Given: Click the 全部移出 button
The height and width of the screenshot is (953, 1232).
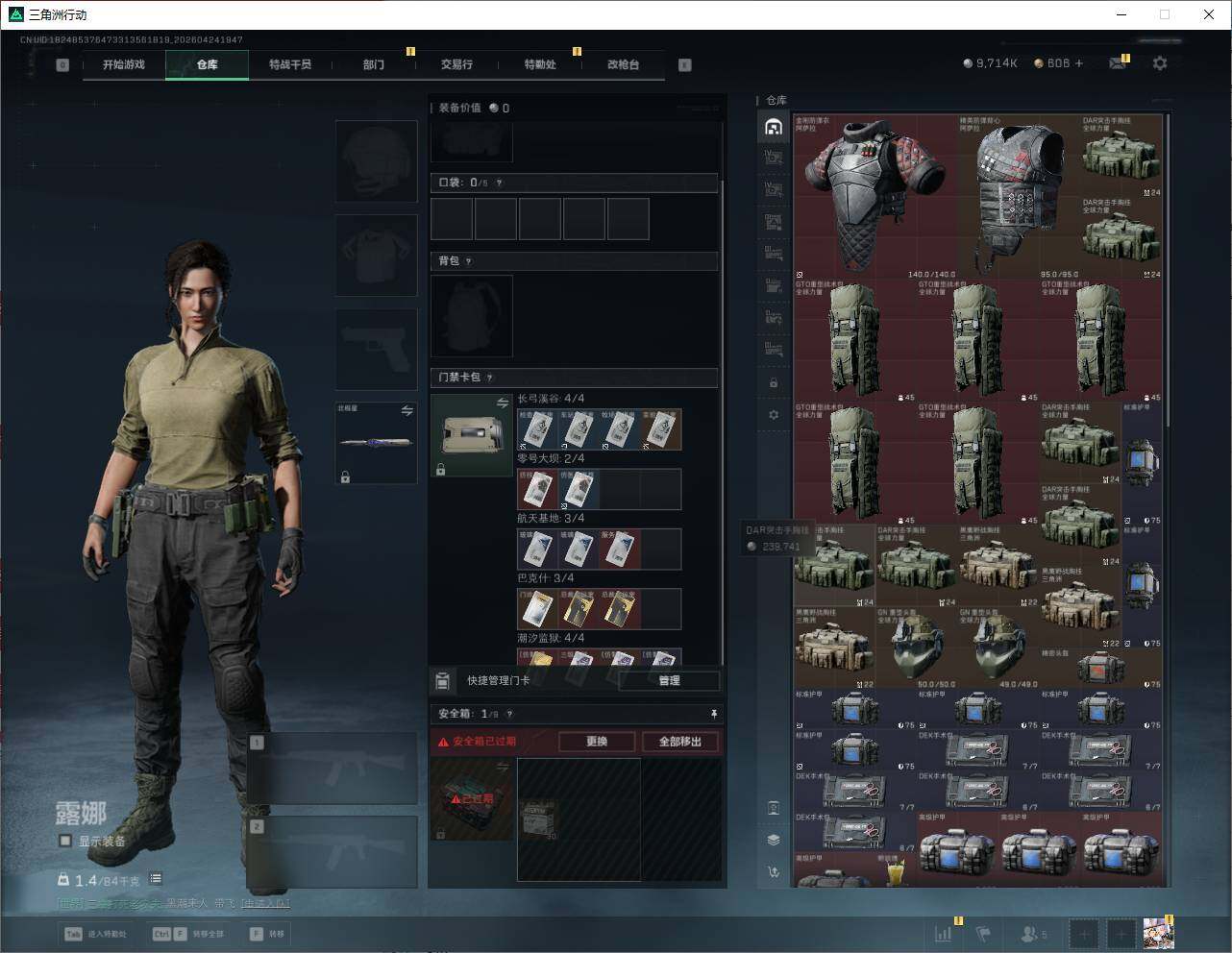Looking at the screenshot, I should (680, 742).
